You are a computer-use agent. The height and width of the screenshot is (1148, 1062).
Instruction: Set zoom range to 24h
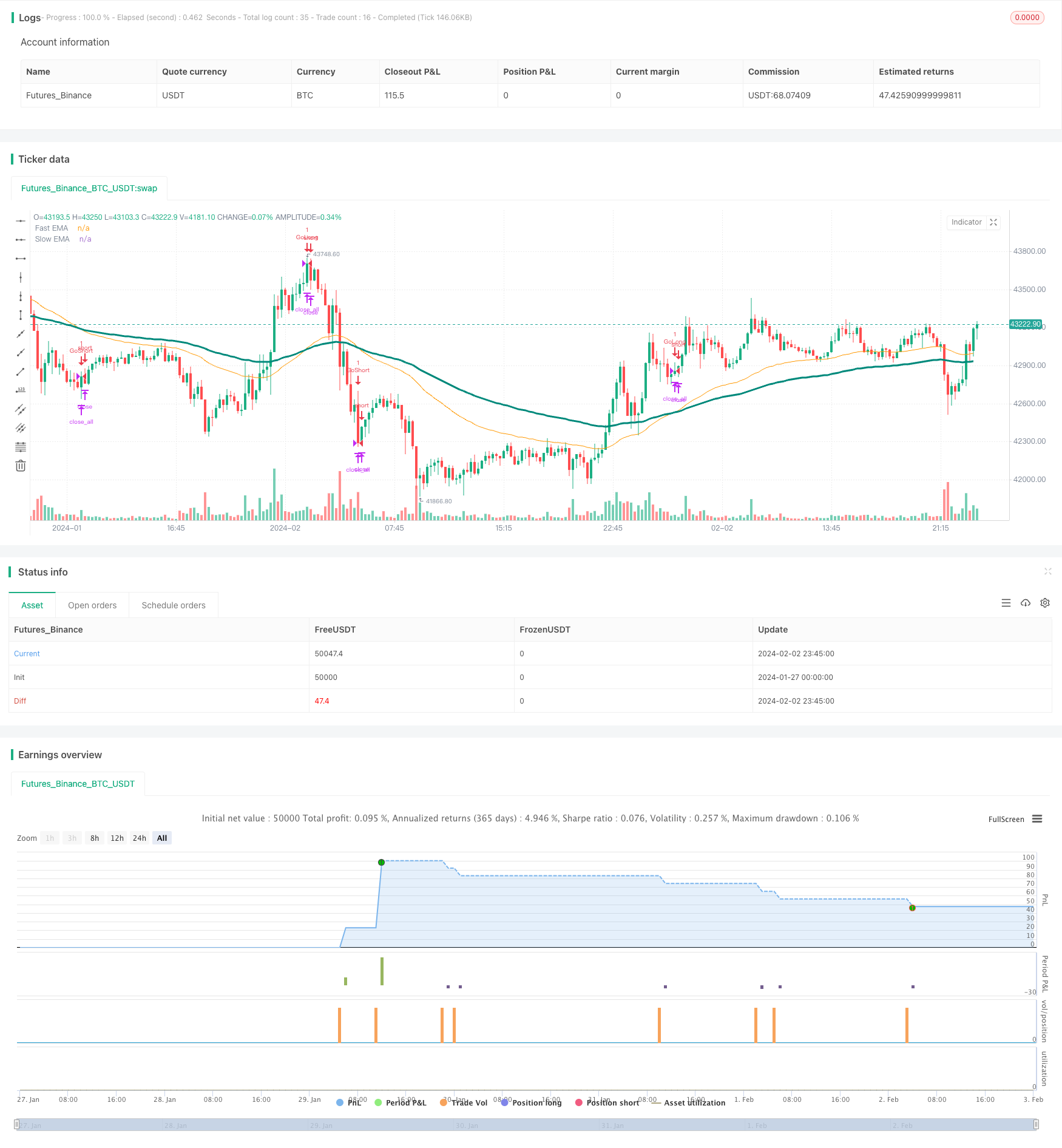point(140,838)
